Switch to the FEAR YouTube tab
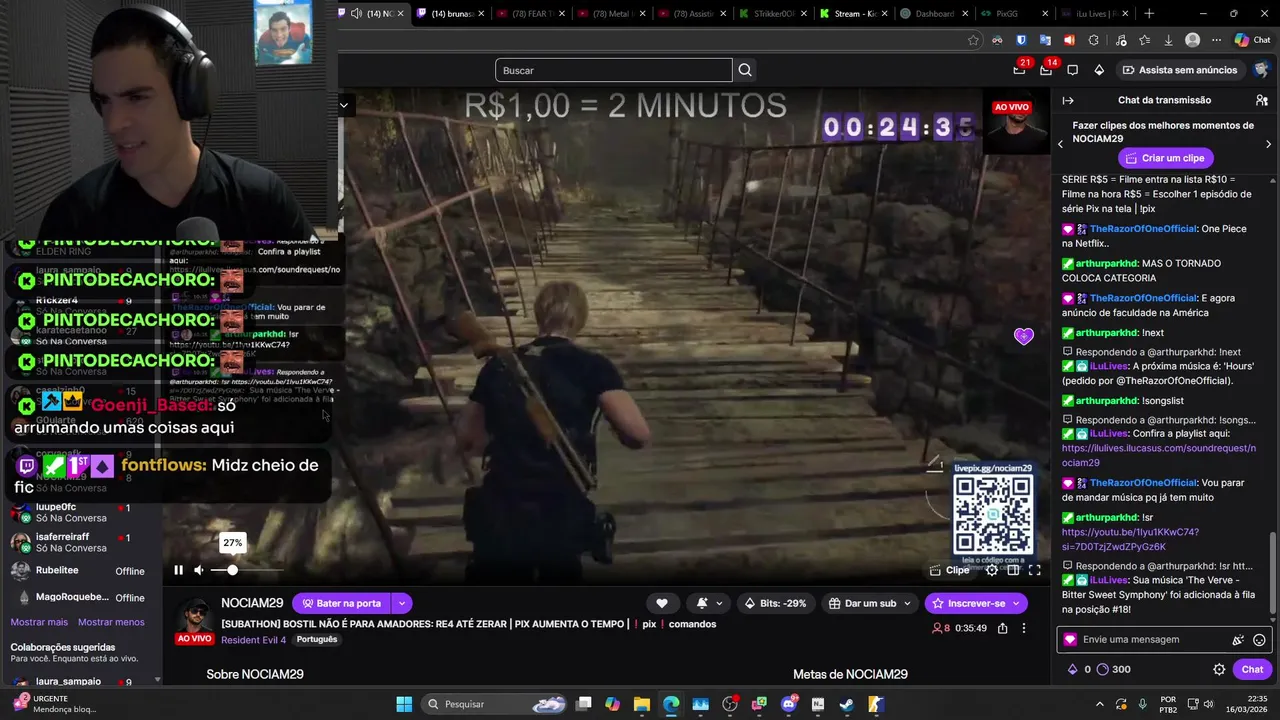1280x720 pixels. click(531, 13)
